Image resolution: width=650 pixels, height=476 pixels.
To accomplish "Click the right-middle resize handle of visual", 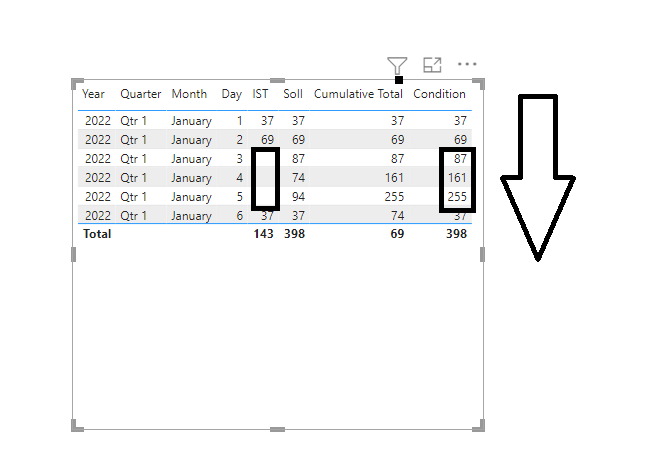I will pyautogui.click(x=483, y=255).
